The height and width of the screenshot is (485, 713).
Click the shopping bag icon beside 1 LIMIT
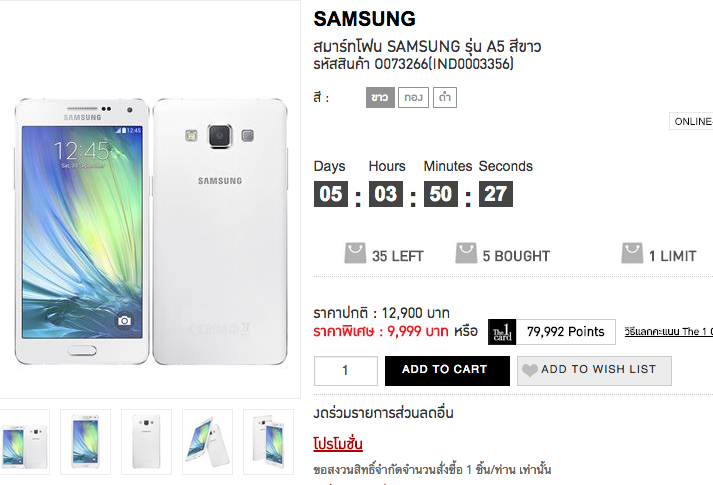[632, 254]
